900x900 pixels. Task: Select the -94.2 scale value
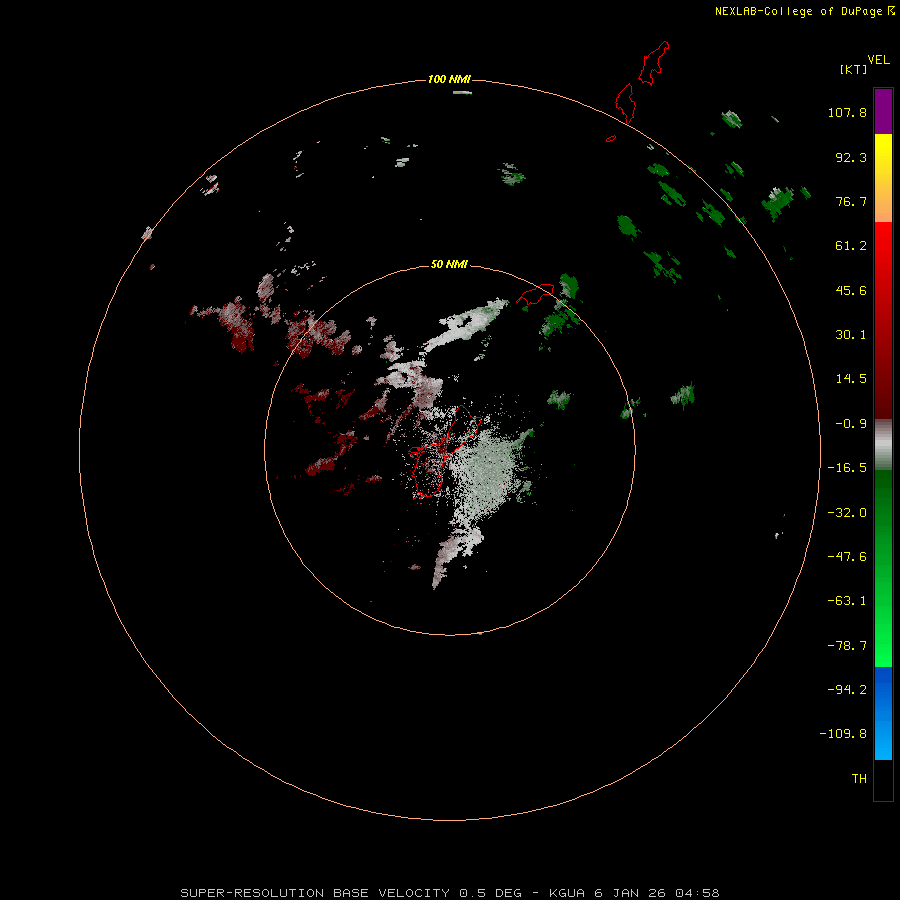[x=847, y=690]
